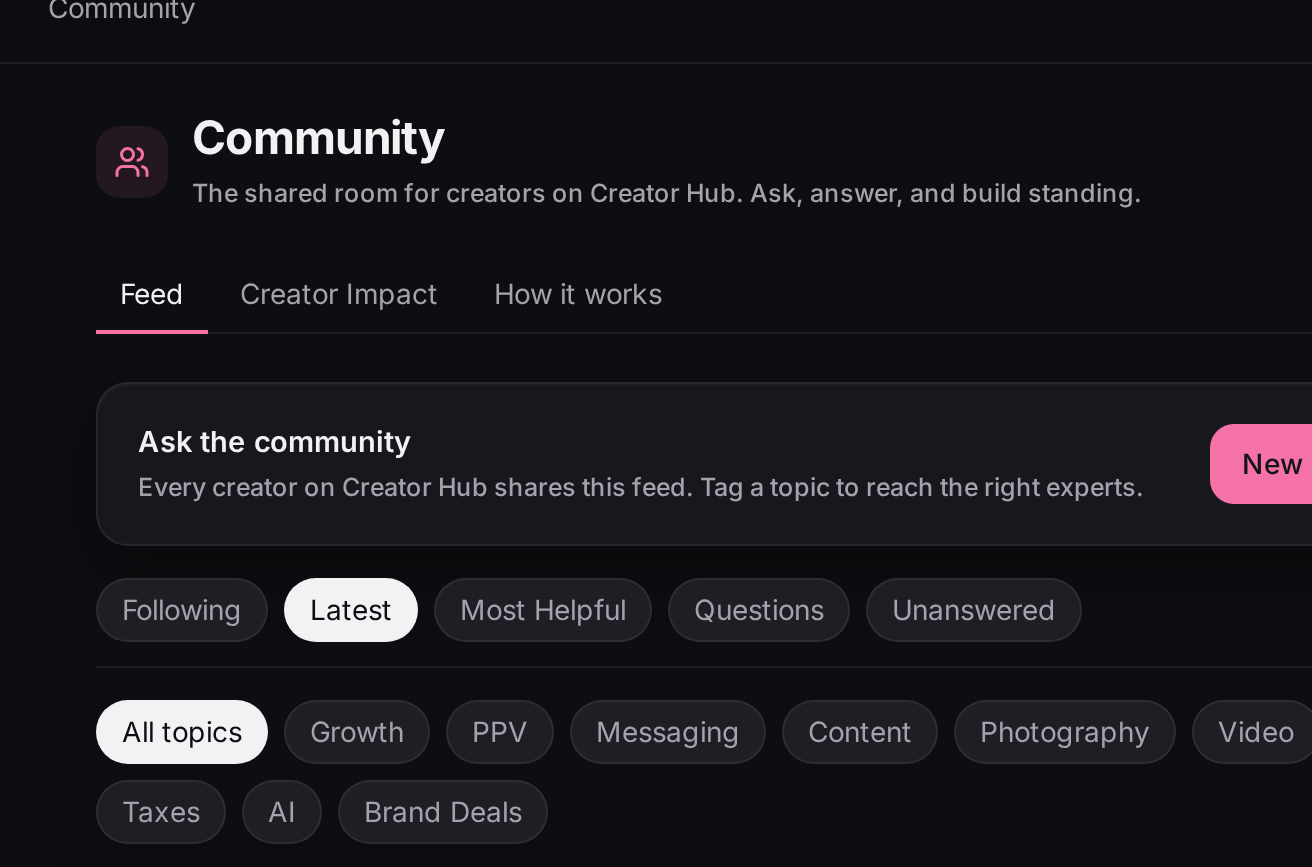This screenshot has width=1312, height=867.
Task: Filter by the Brand Deals topic
Action: (443, 812)
